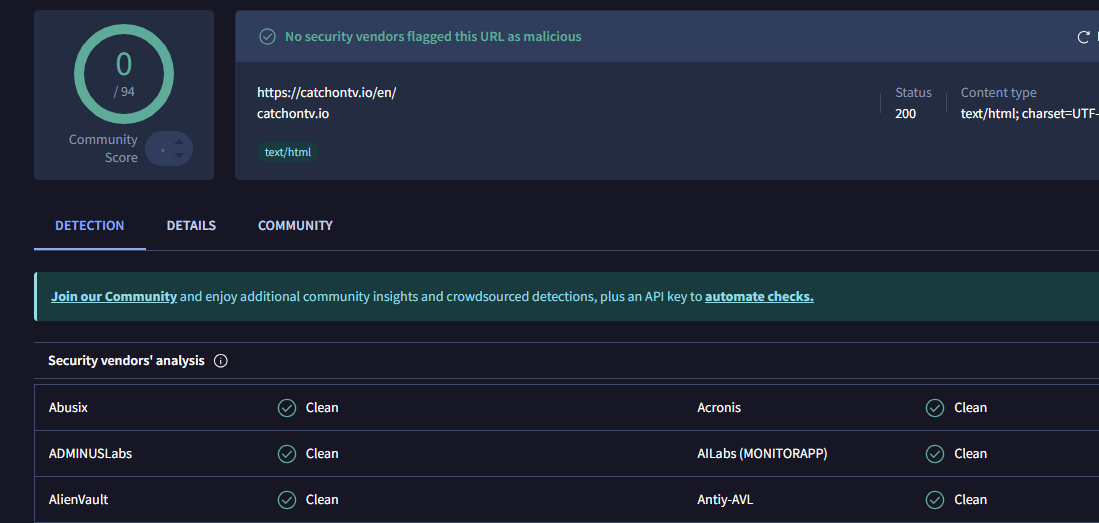
Task: Switch to the DETAILS tab
Action: (191, 226)
